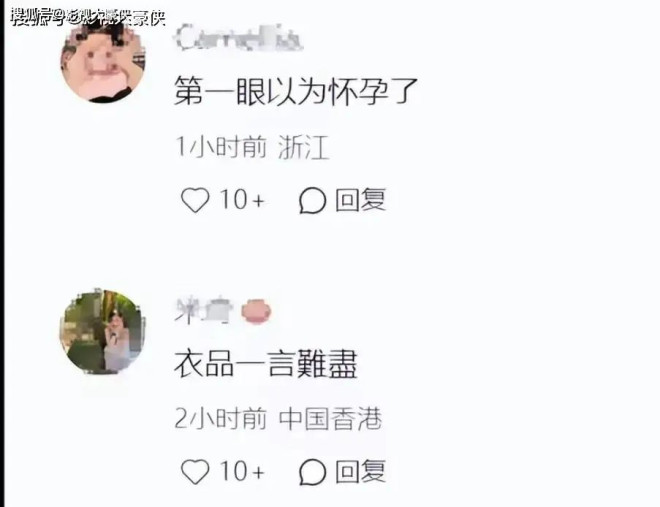Tap the 10+ like count on the first comment
This screenshot has height=507, width=660.
(242, 200)
